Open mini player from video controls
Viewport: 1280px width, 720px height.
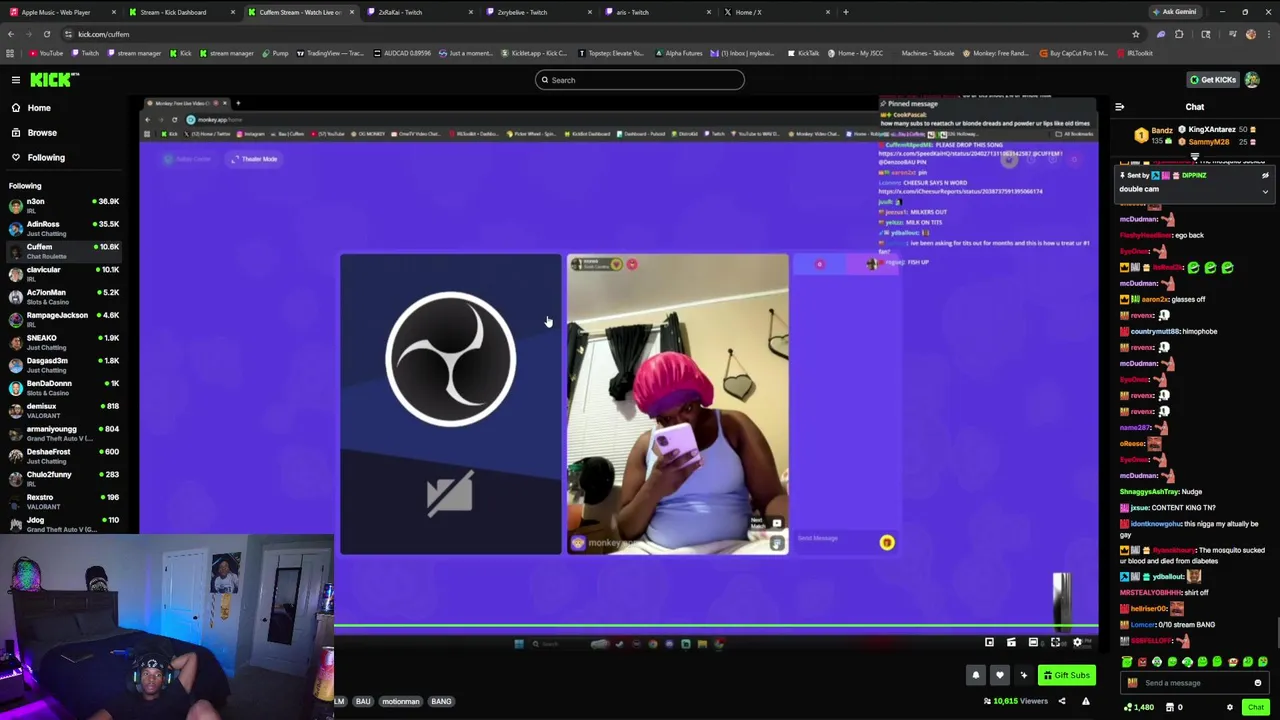[x=989, y=643]
